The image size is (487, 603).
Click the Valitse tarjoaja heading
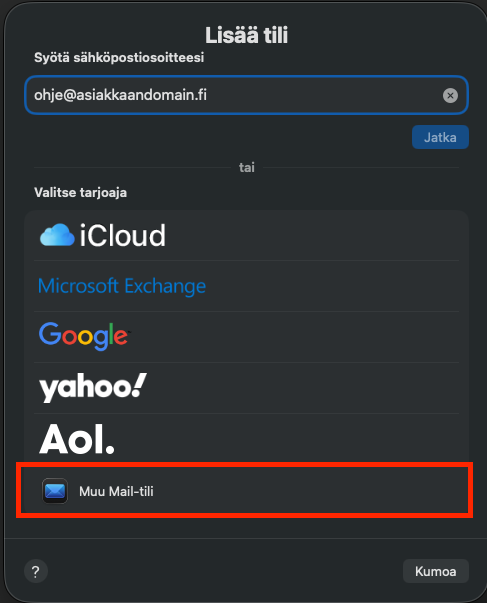point(80,192)
